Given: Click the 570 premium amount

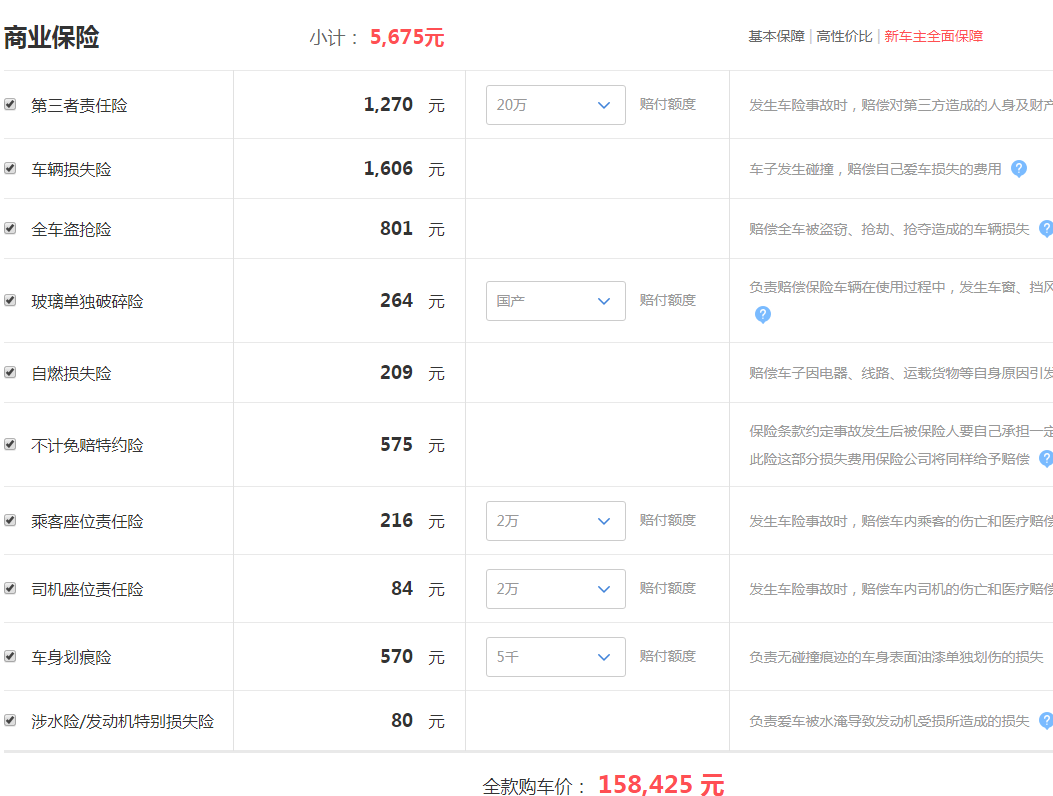Looking at the screenshot, I should [x=396, y=656].
